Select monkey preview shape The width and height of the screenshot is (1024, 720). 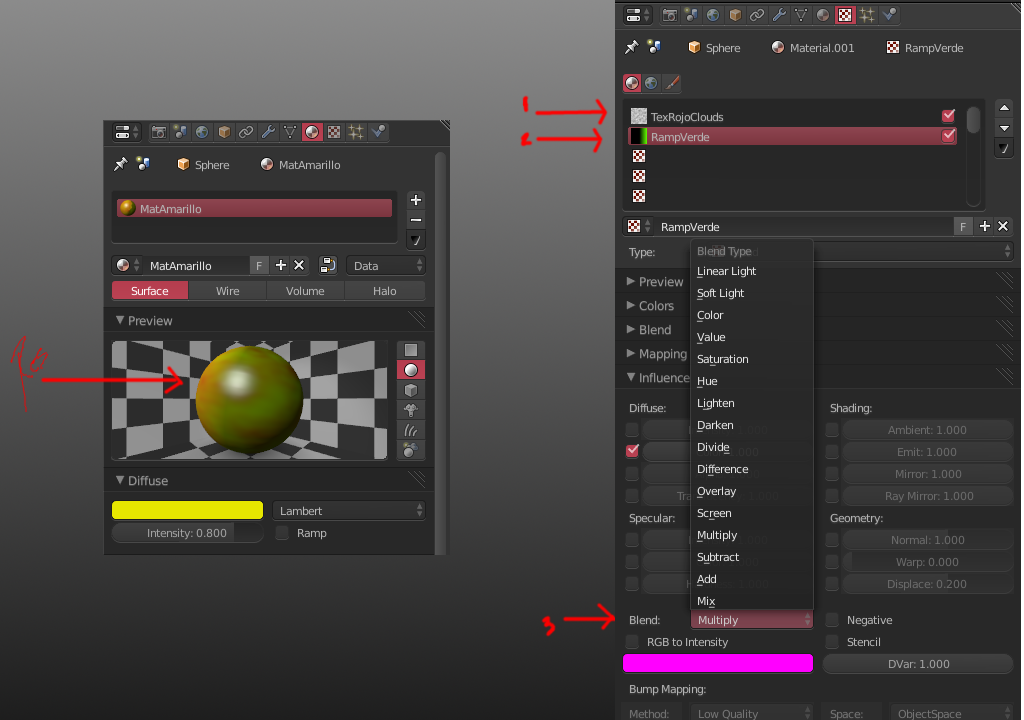click(411, 410)
